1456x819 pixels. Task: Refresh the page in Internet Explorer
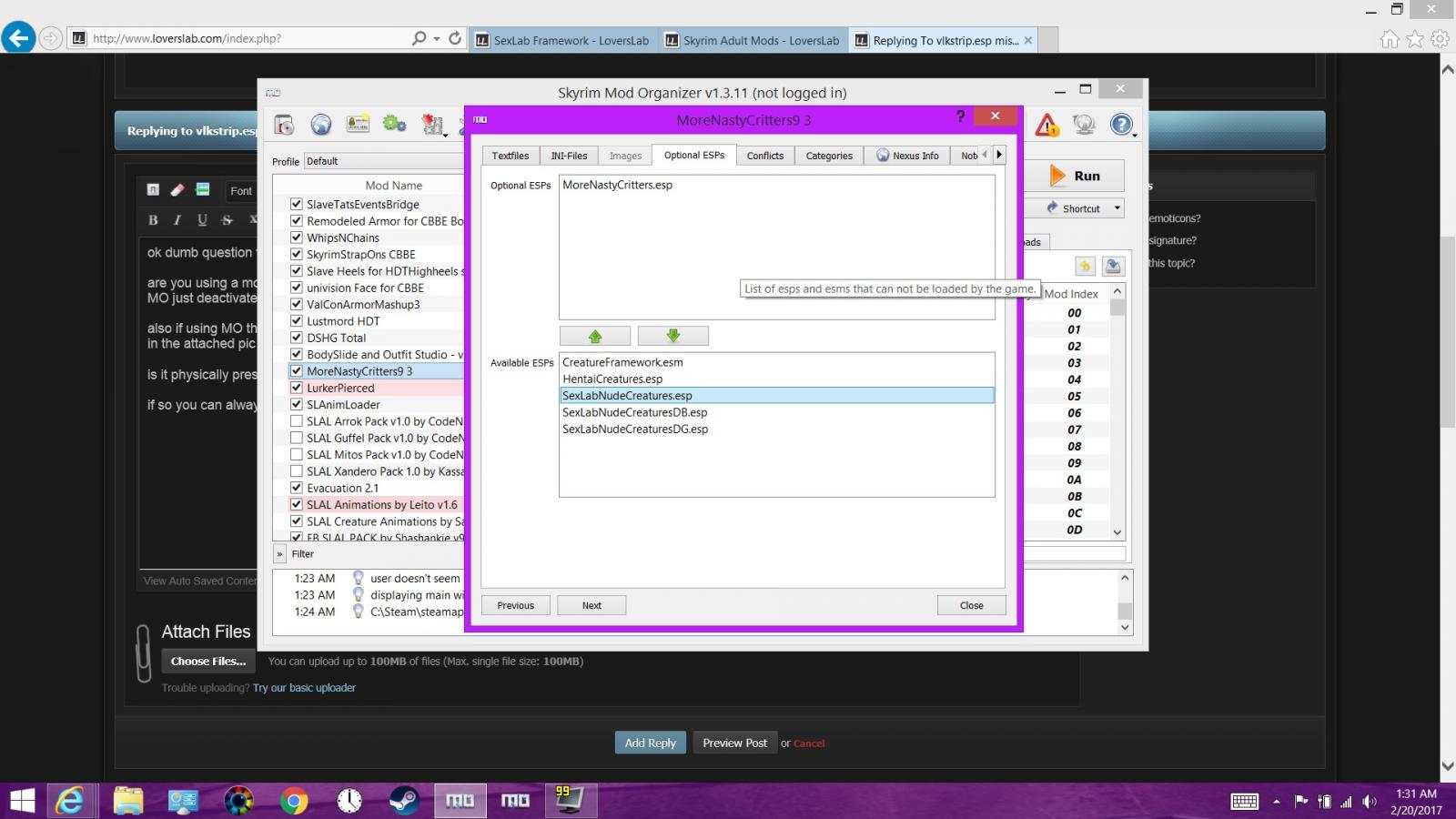(455, 38)
